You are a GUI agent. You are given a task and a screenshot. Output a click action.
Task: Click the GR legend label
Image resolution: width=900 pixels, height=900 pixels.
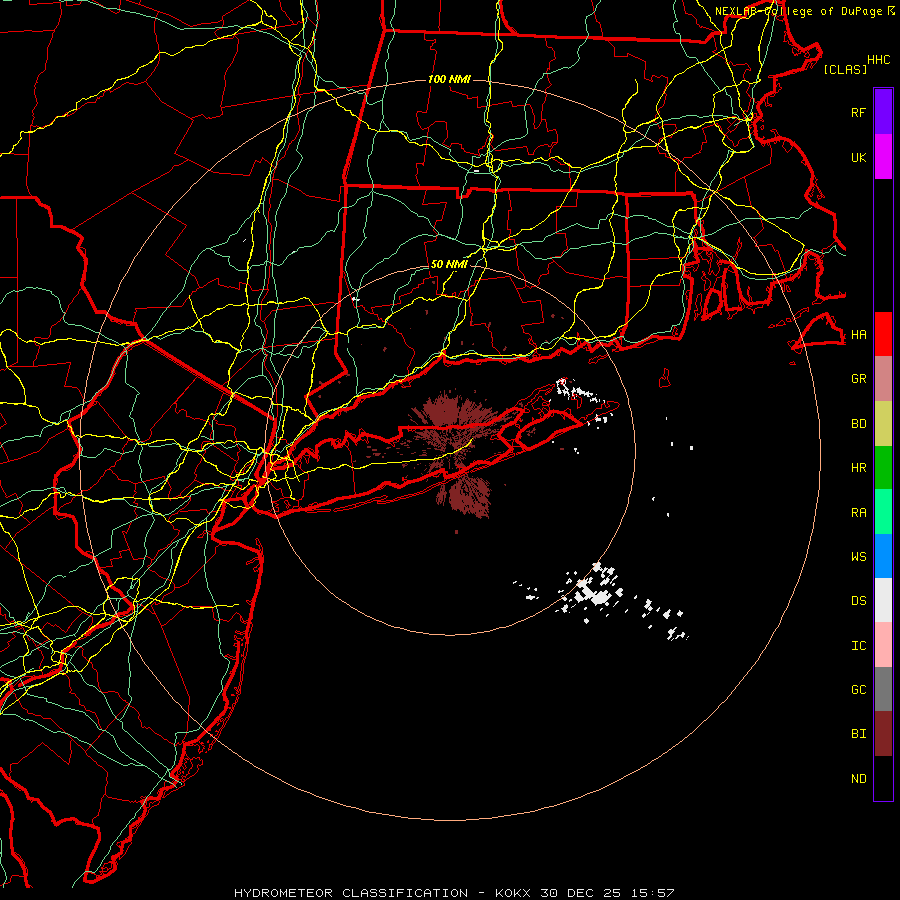858,379
